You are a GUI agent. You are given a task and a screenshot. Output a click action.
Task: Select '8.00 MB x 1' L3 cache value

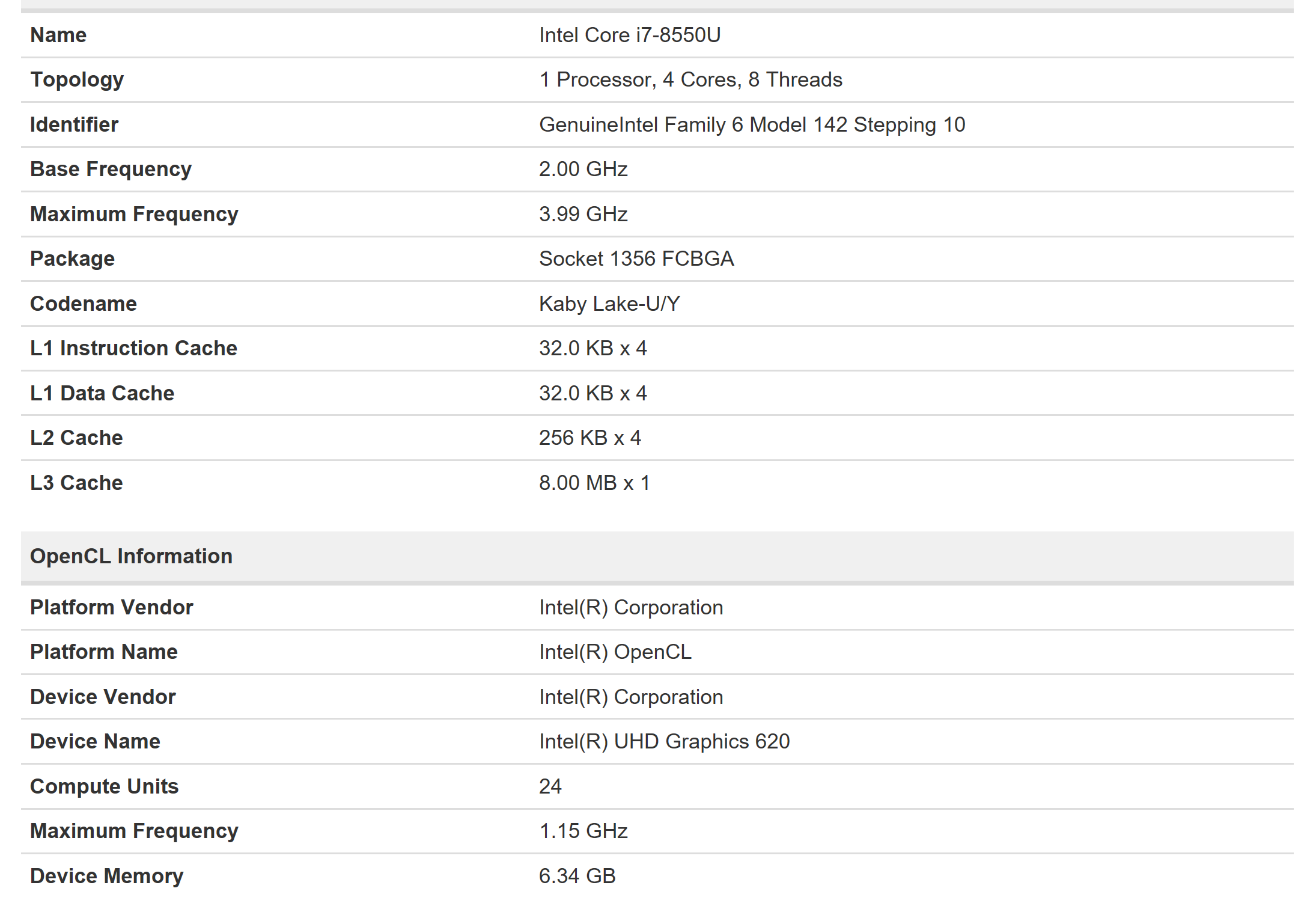tap(594, 483)
